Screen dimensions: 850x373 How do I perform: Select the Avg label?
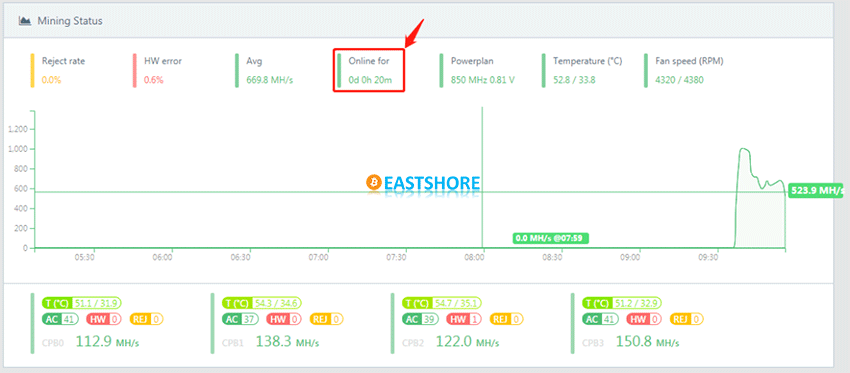pos(254,61)
